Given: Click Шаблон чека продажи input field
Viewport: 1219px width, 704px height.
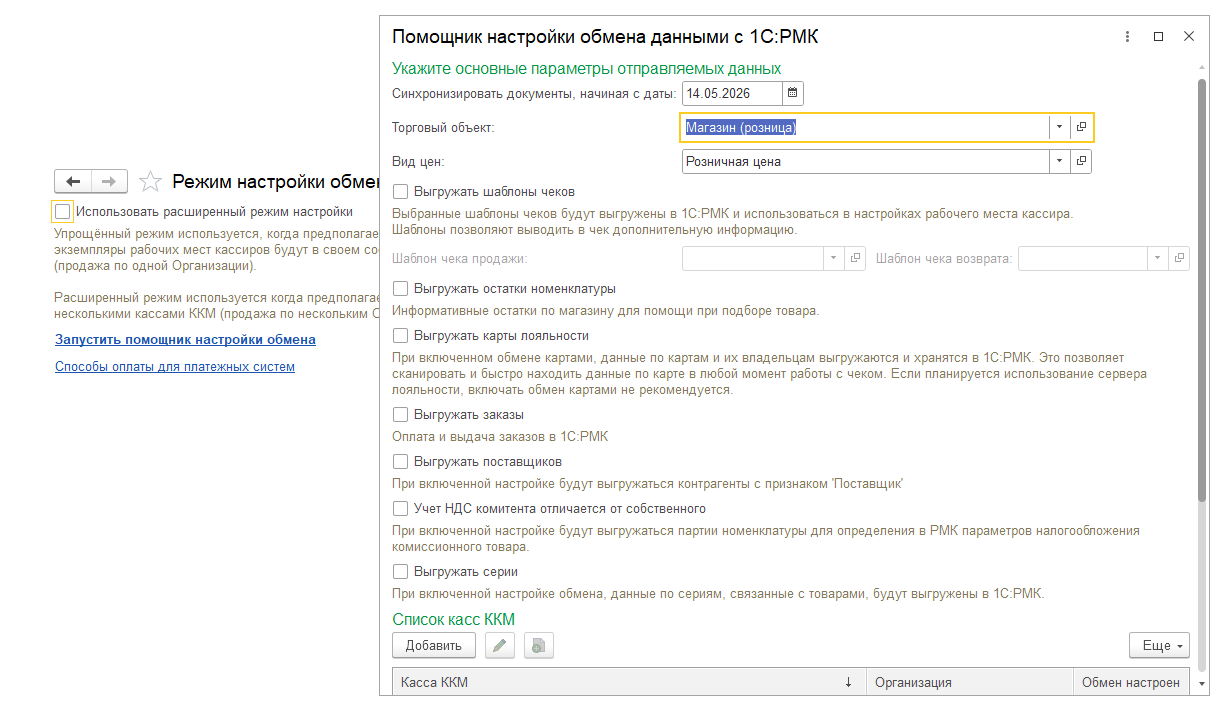Looking at the screenshot, I should pyautogui.click(x=753, y=258).
